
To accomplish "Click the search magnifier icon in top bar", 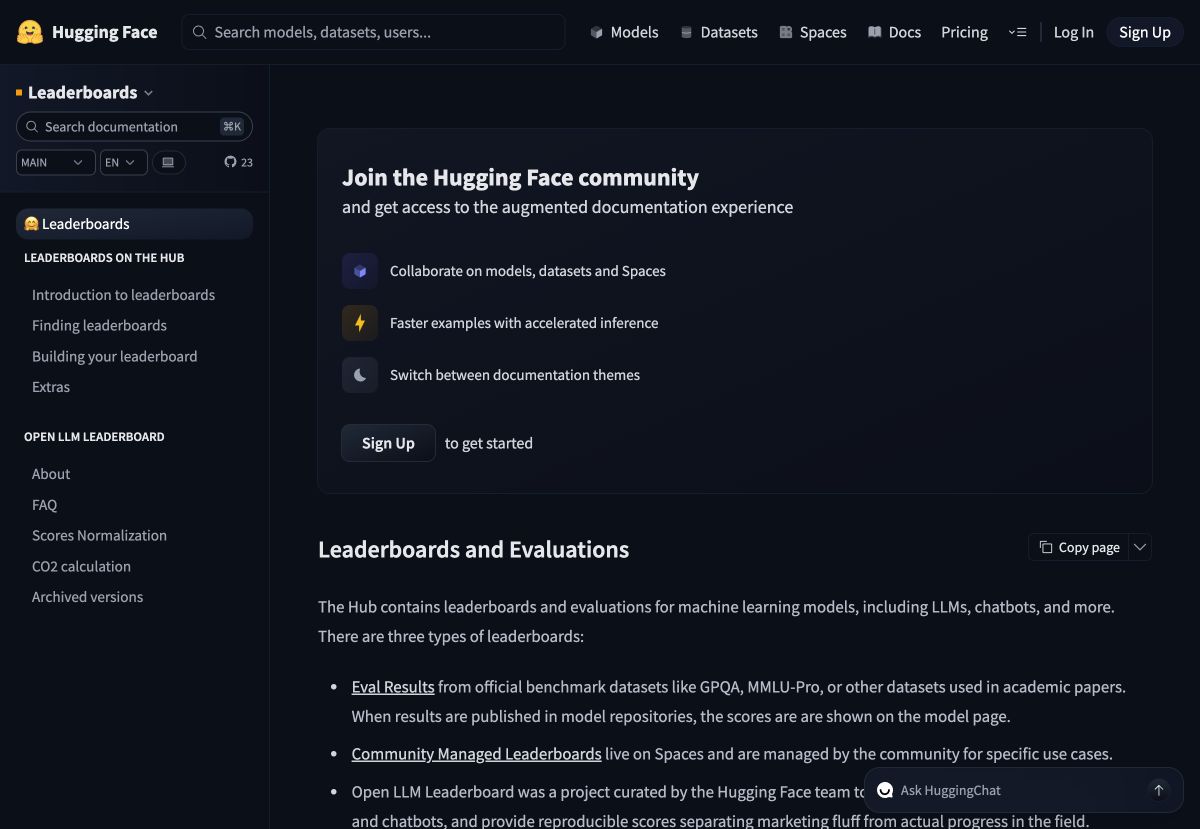I will coord(199,32).
